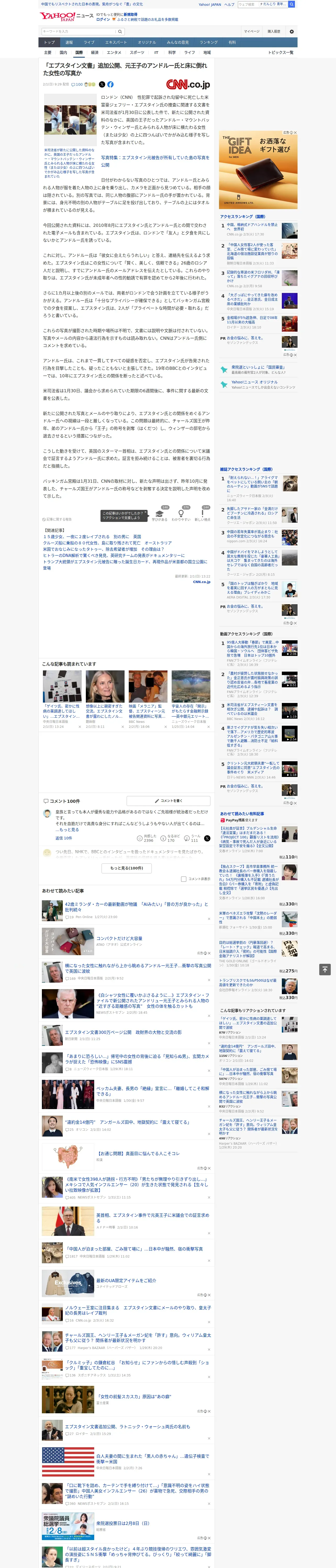Screen dimensions: 336x1568
Task: Click ログイン link in header
Action: click(103, 20)
